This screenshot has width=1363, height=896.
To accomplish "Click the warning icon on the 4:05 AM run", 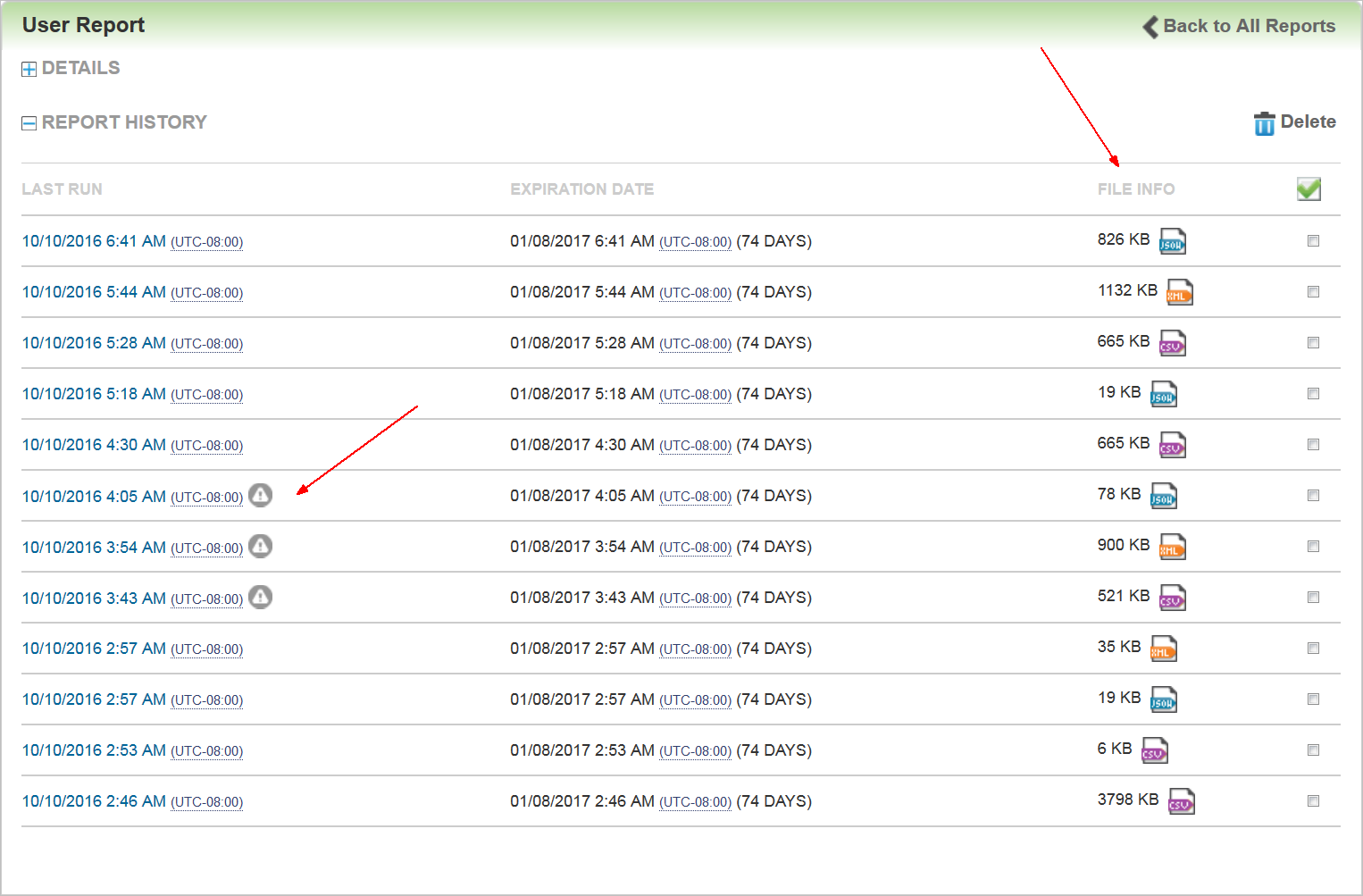I will 260,495.
